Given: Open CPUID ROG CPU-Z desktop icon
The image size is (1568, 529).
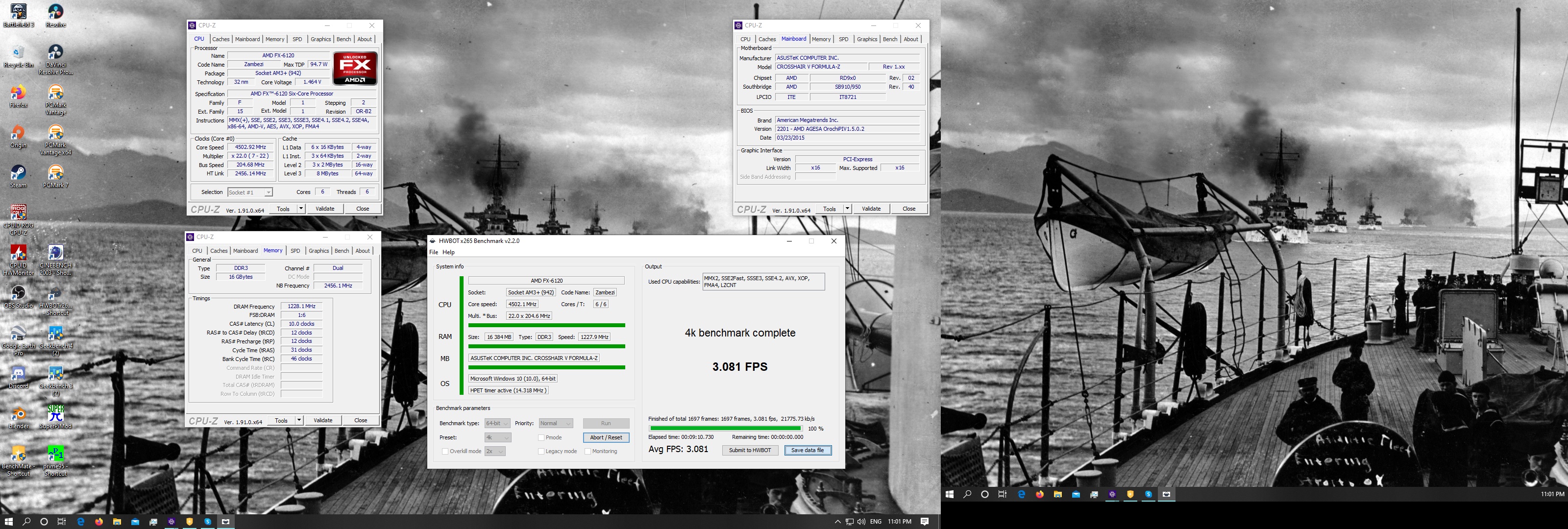Looking at the screenshot, I should 18,220.
